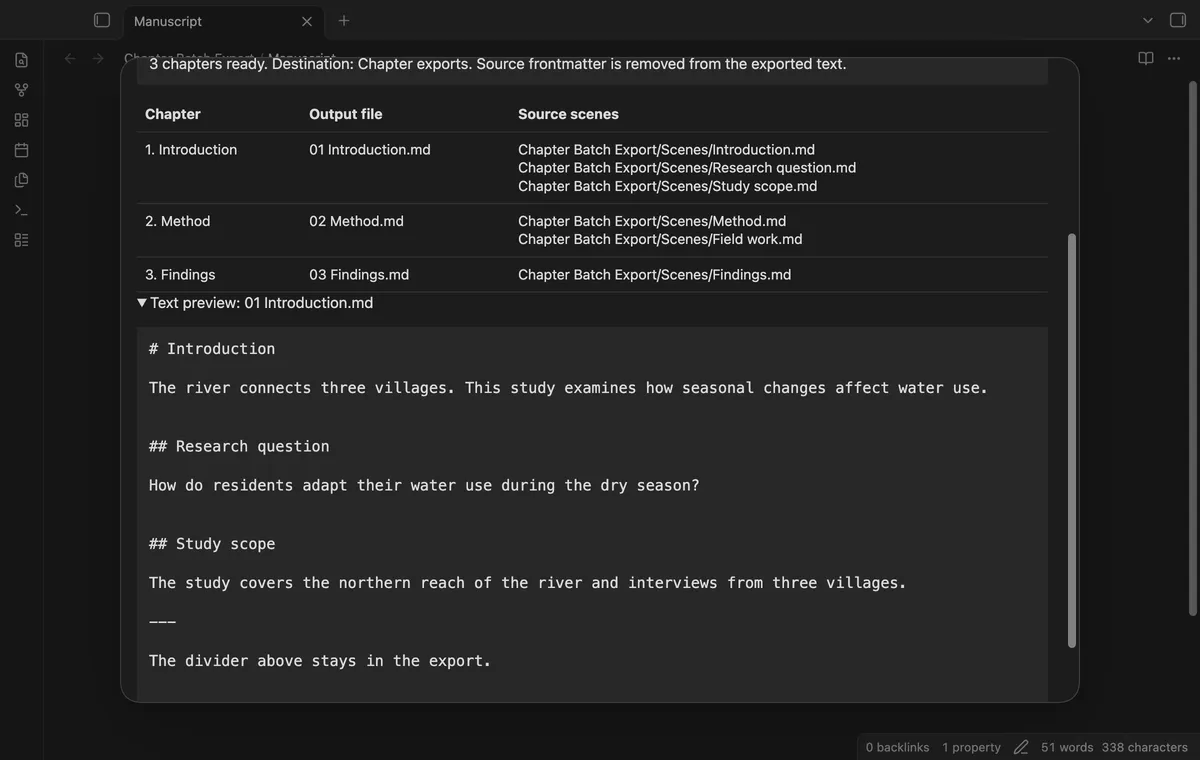Click the 'How do residents adapt' preview line

coord(424,485)
